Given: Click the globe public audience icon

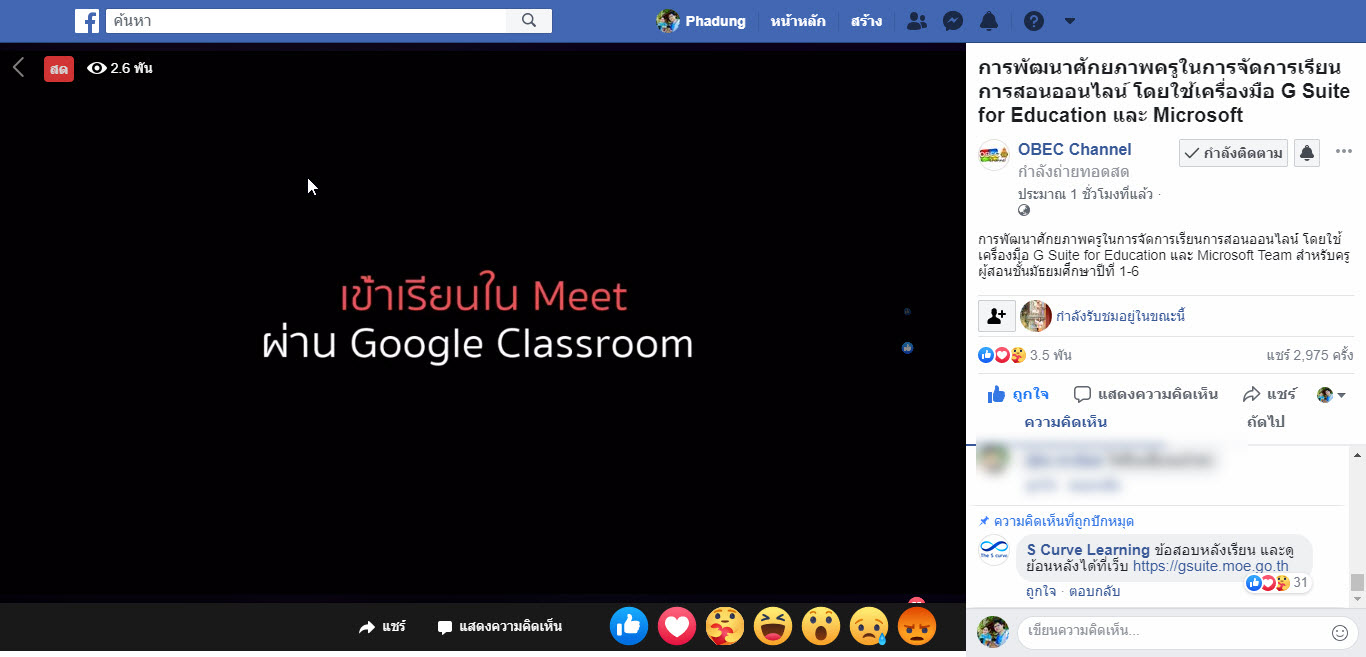Looking at the screenshot, I should click(1024, 210).
